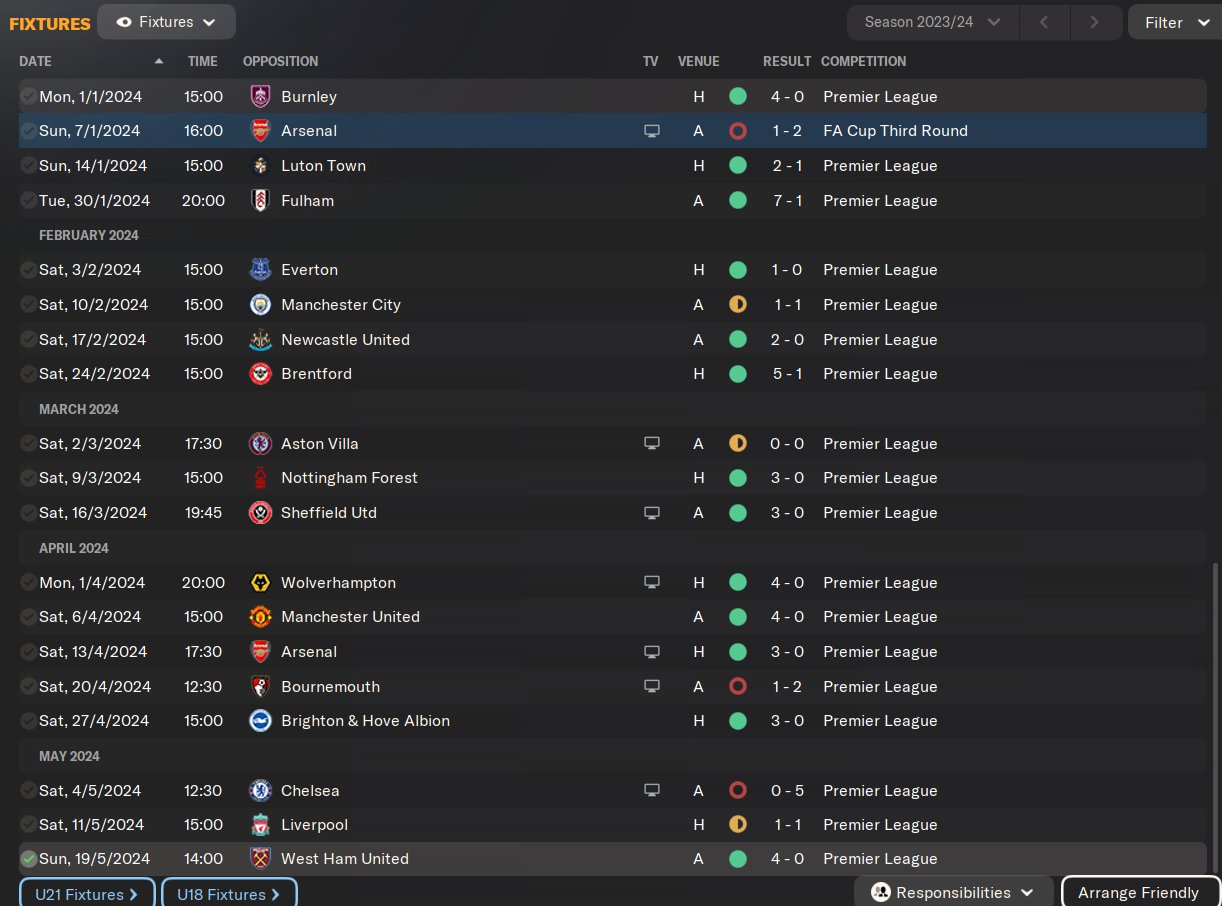Image resolution: width=1222 pixels, height=906 pixels.
Task: Sort by the Date column header
Action: pos(36,61)
